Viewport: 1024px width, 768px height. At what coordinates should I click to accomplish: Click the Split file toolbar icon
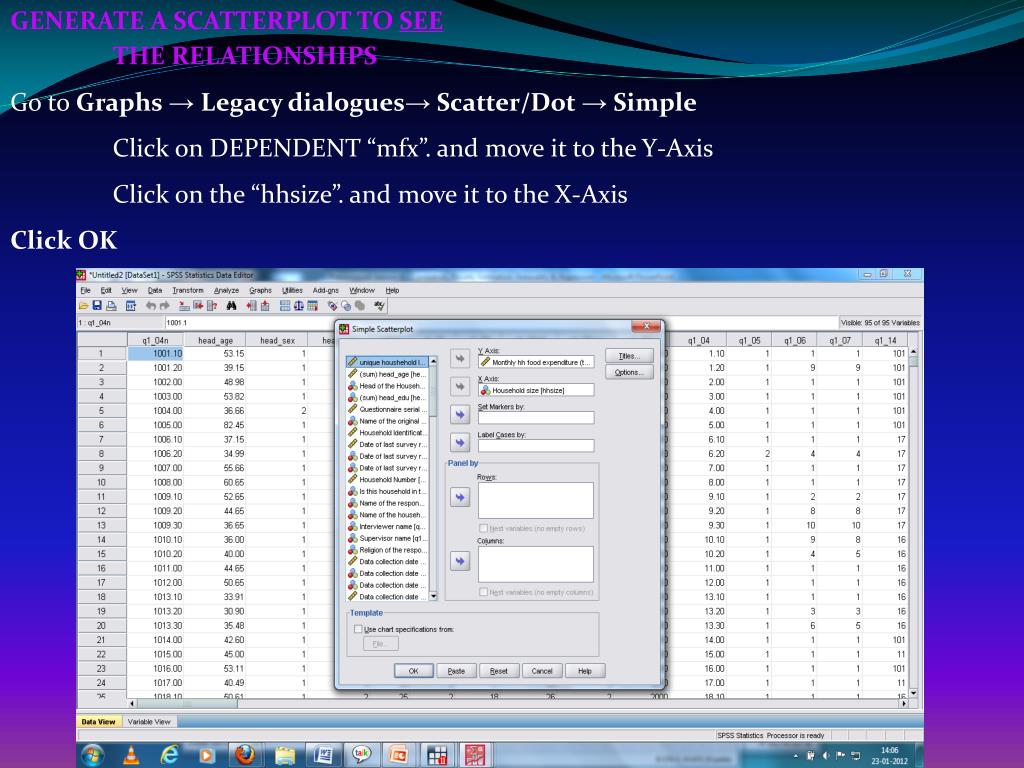coord(285,306)
